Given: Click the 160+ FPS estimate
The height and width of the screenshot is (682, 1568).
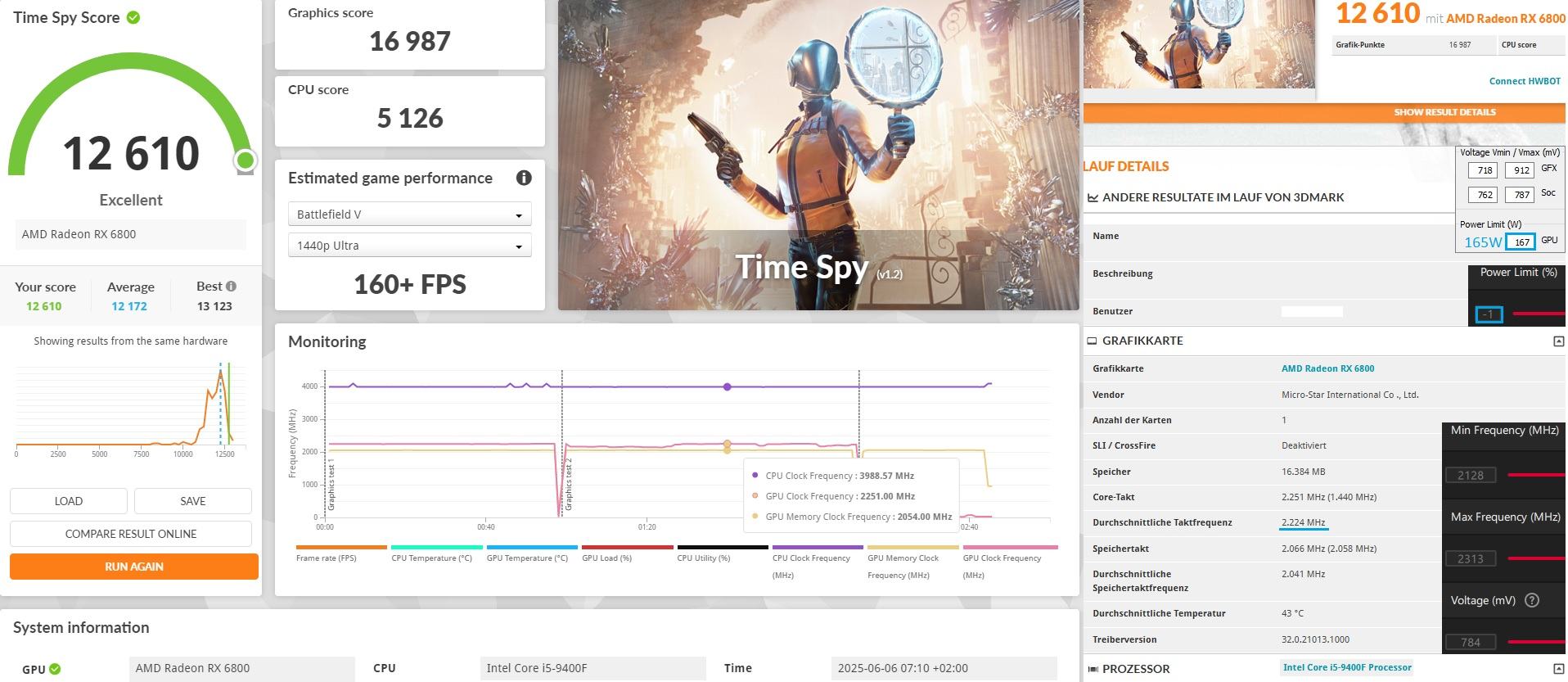Looking at the screenshot, I should point(410,284).
